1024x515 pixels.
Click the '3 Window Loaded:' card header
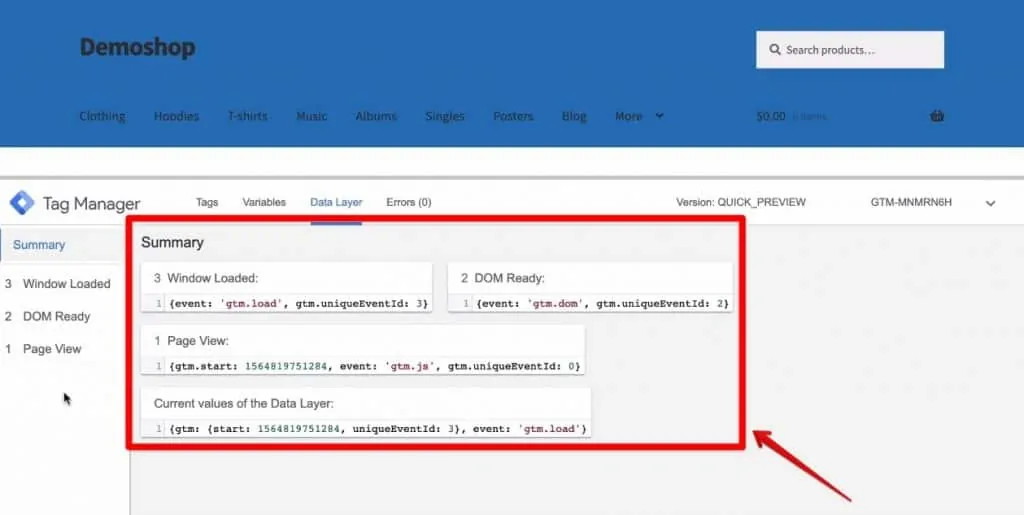click(x=206, y=278)
